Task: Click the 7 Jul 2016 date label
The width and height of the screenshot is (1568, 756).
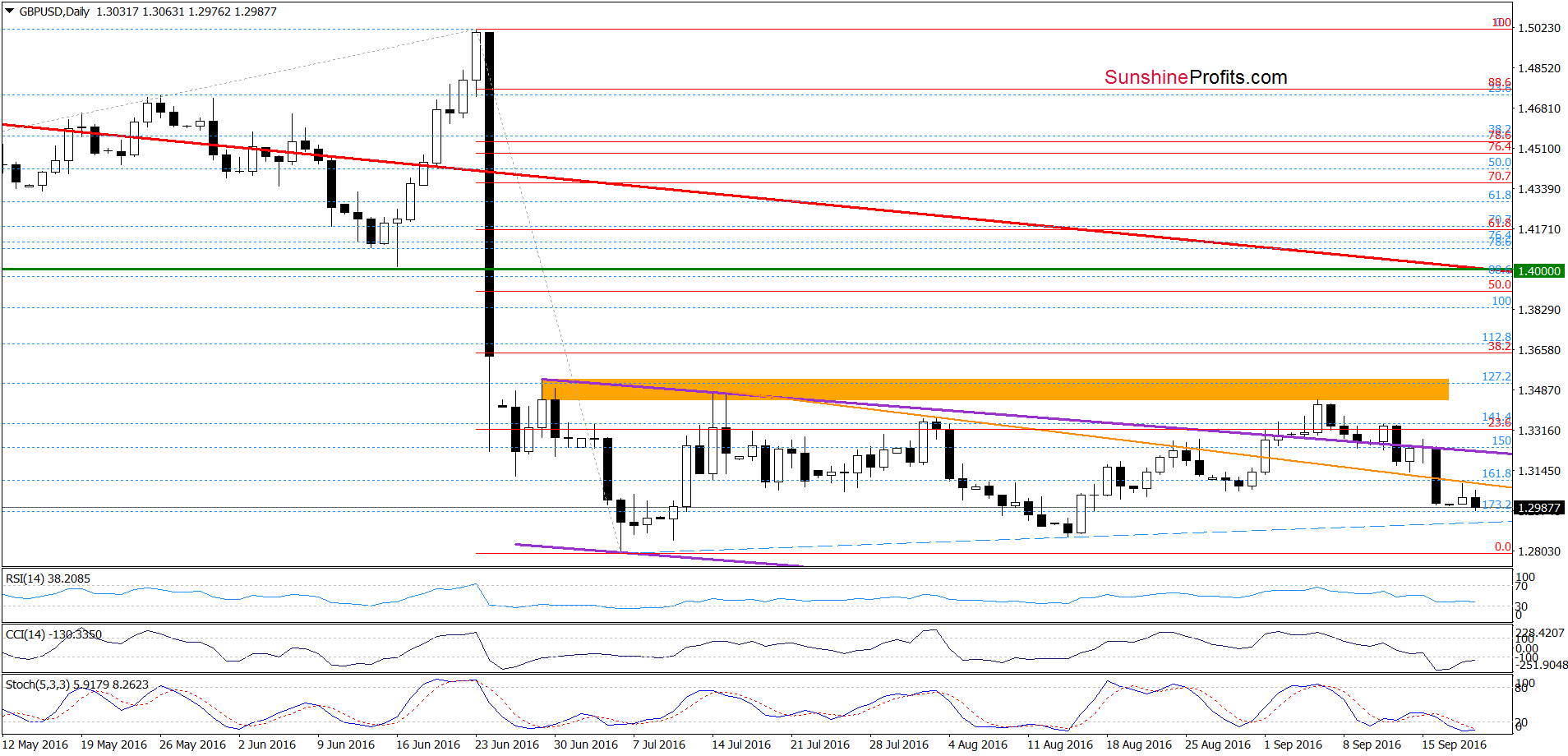Action: point(659,744)
